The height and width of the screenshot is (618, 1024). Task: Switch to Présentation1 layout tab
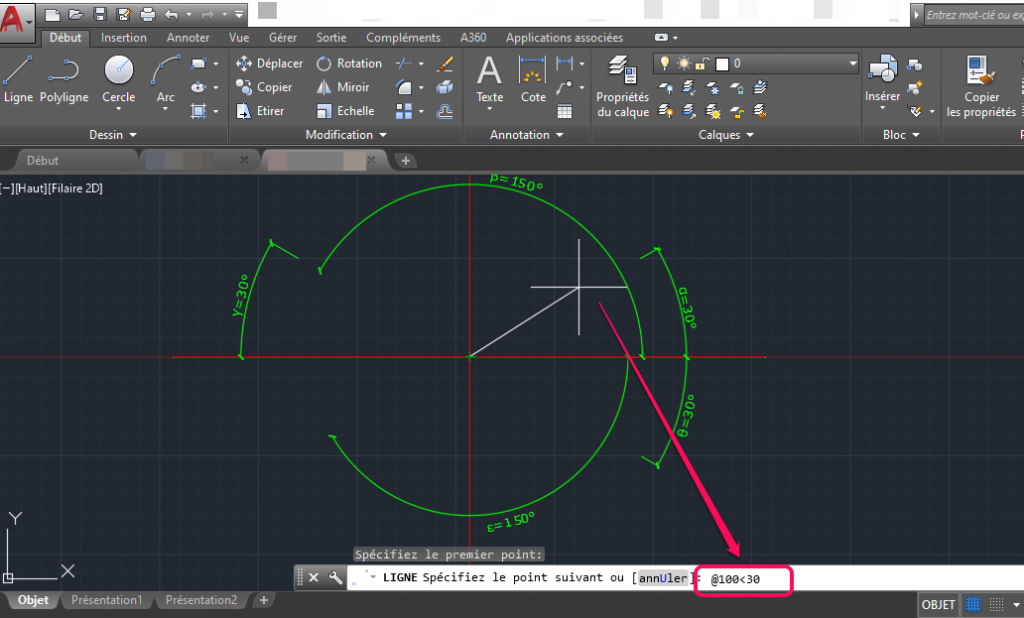pos(106,600)
